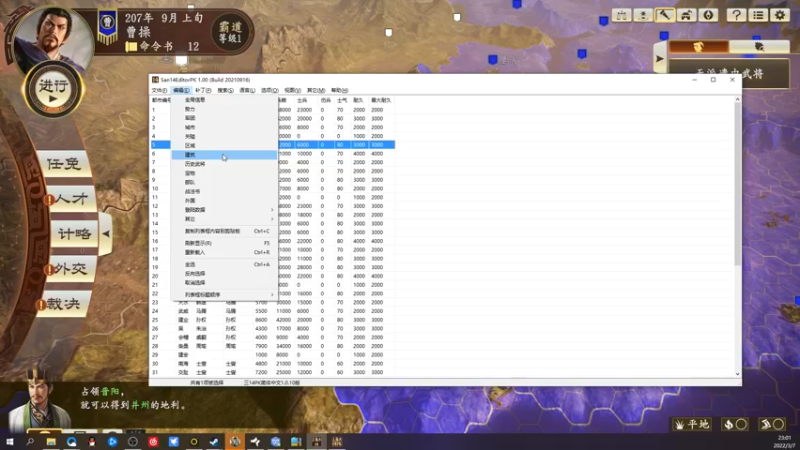Image resolution: width=800 pixels, height=450 pixels.
Task: Open help with the question mark icon
Action: [x=736, y=15]
